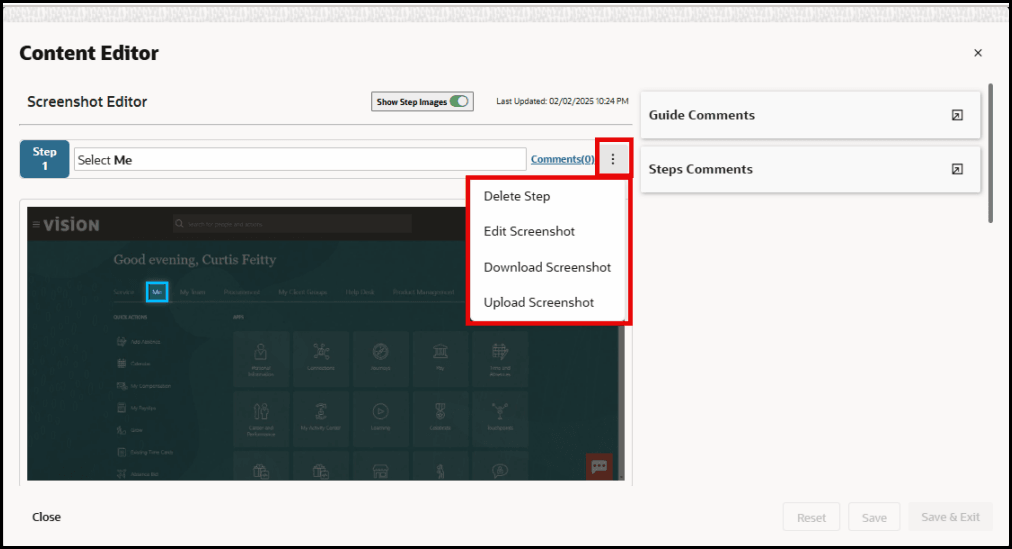Choose Upload Screenshot from the menu

coord(539,303)
